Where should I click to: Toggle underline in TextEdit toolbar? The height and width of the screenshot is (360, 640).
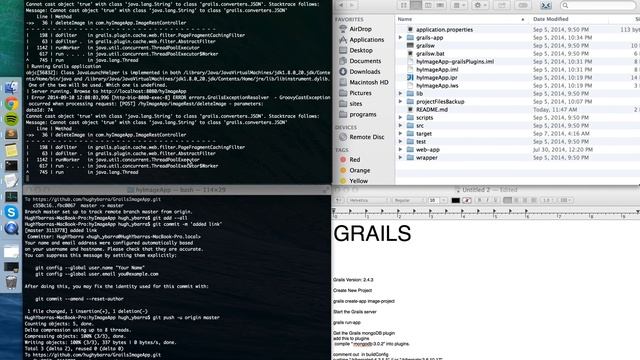coord(496,200)
